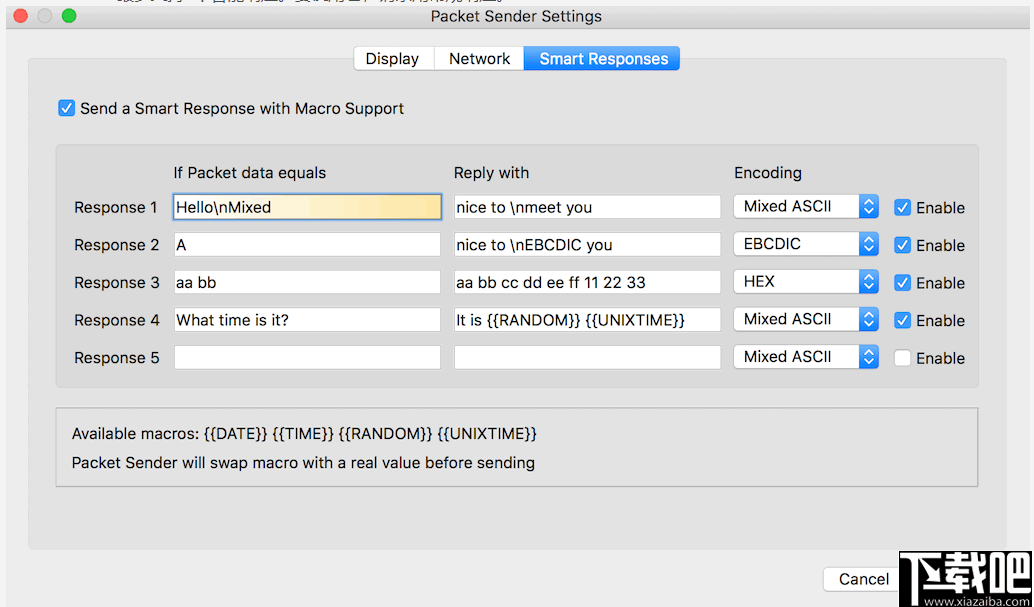Disable Response 2
Image resolution: width=1034 pixels, height=607 pixels.
point(903,245)
